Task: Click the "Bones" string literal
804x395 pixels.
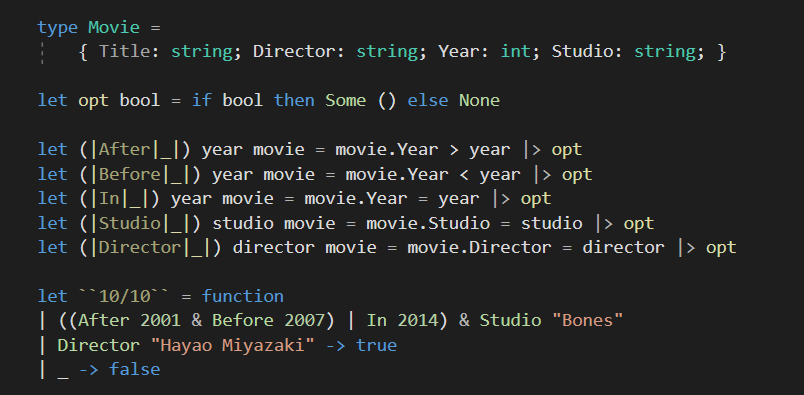Action: [x=588, y=321]
